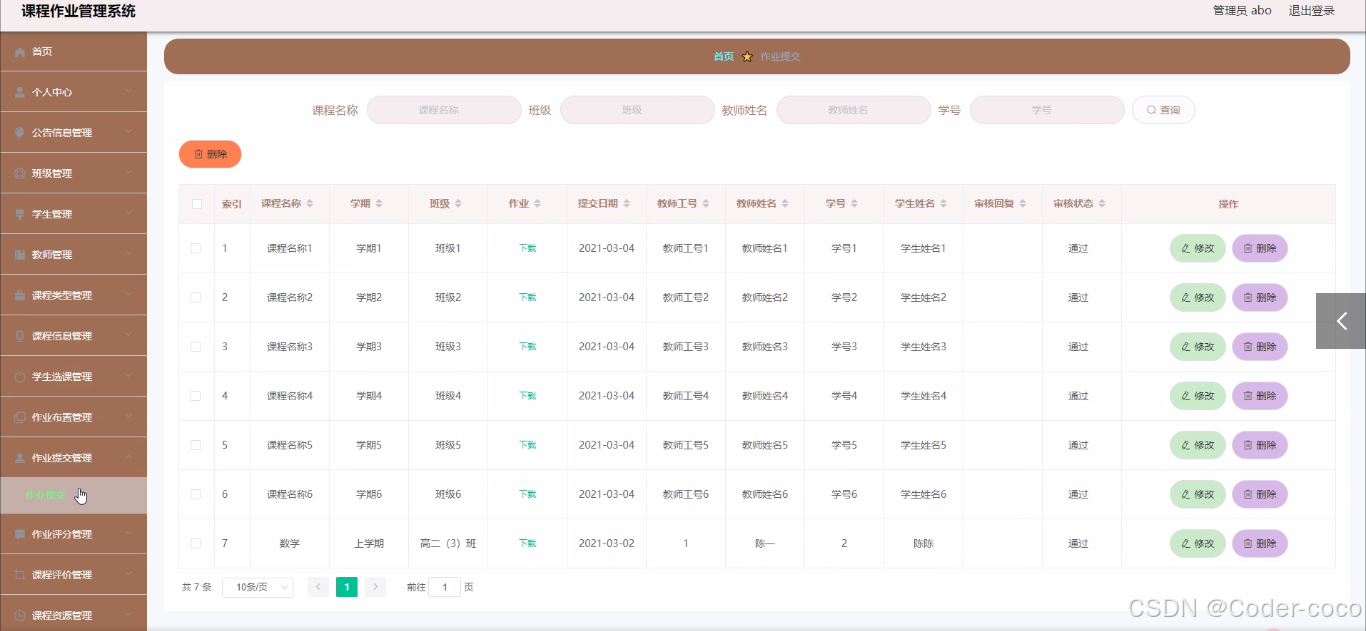The width and height of the screenshot is (1366, 631).
Task: Click the 首页 home icon in sidebar
Action: 20,52
